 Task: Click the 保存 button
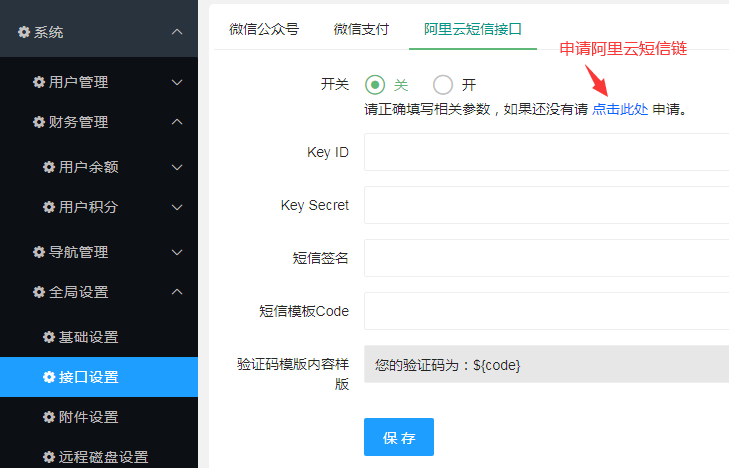(x=399, y=438)
